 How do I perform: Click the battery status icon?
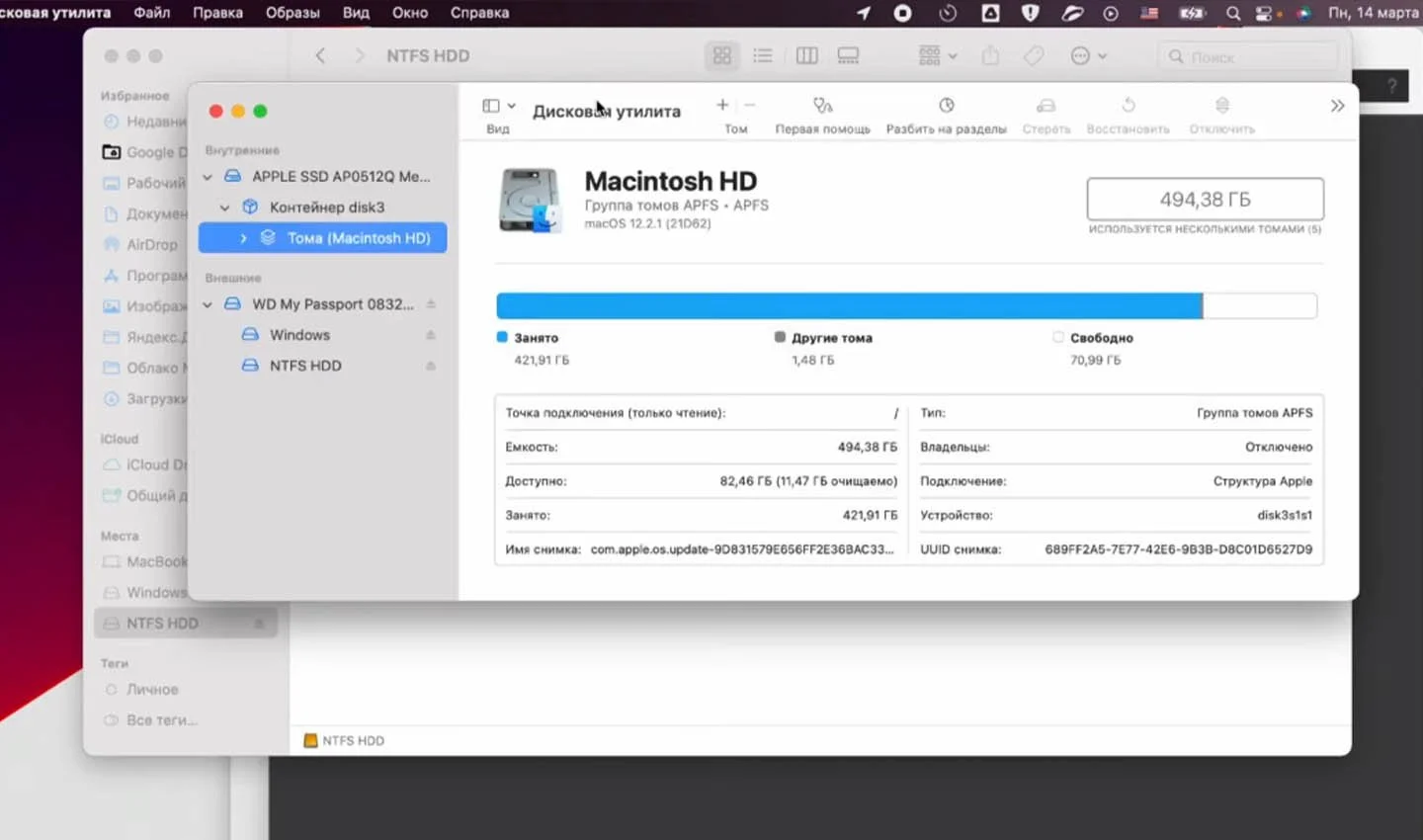(1193, 13)
